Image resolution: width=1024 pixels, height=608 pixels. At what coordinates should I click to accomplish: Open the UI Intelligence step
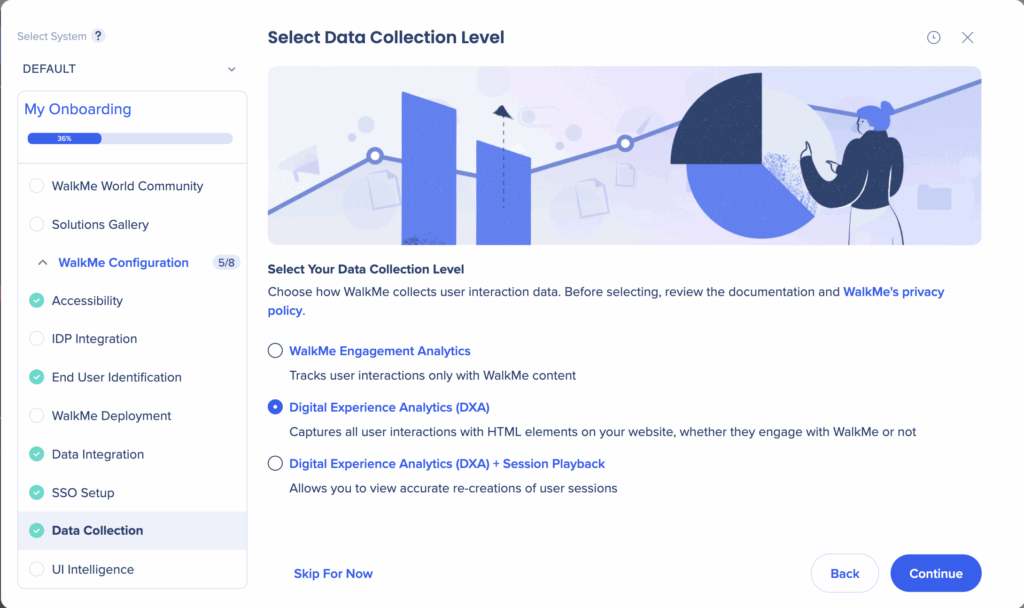coord(93,569)
